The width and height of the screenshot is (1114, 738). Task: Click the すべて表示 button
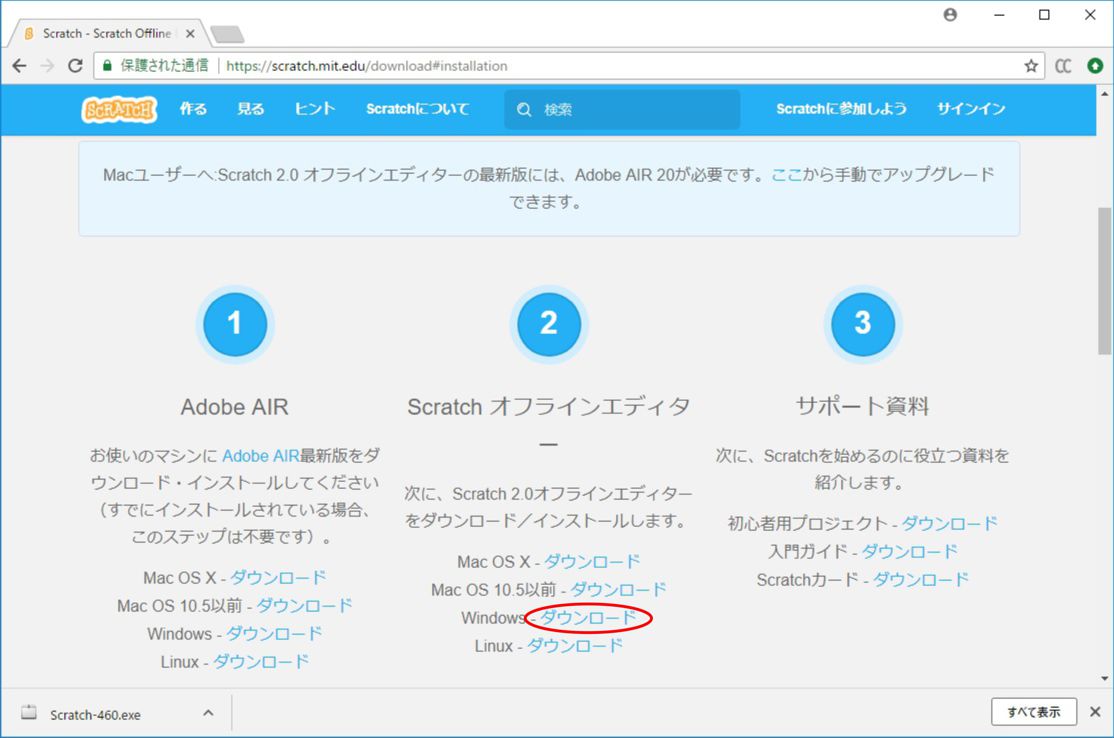pyautogui.click(x=1034, y=712)
